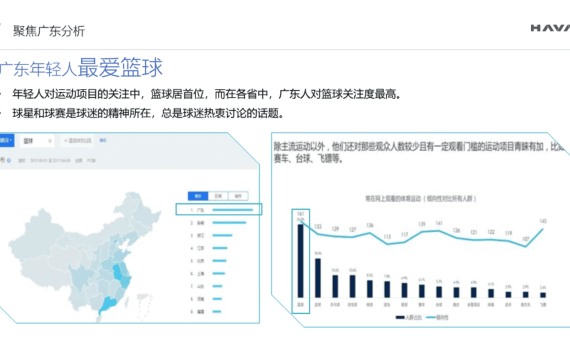Select the active blue 省份 tab
This screenshot has height=360, width=570.
[198, 196]
